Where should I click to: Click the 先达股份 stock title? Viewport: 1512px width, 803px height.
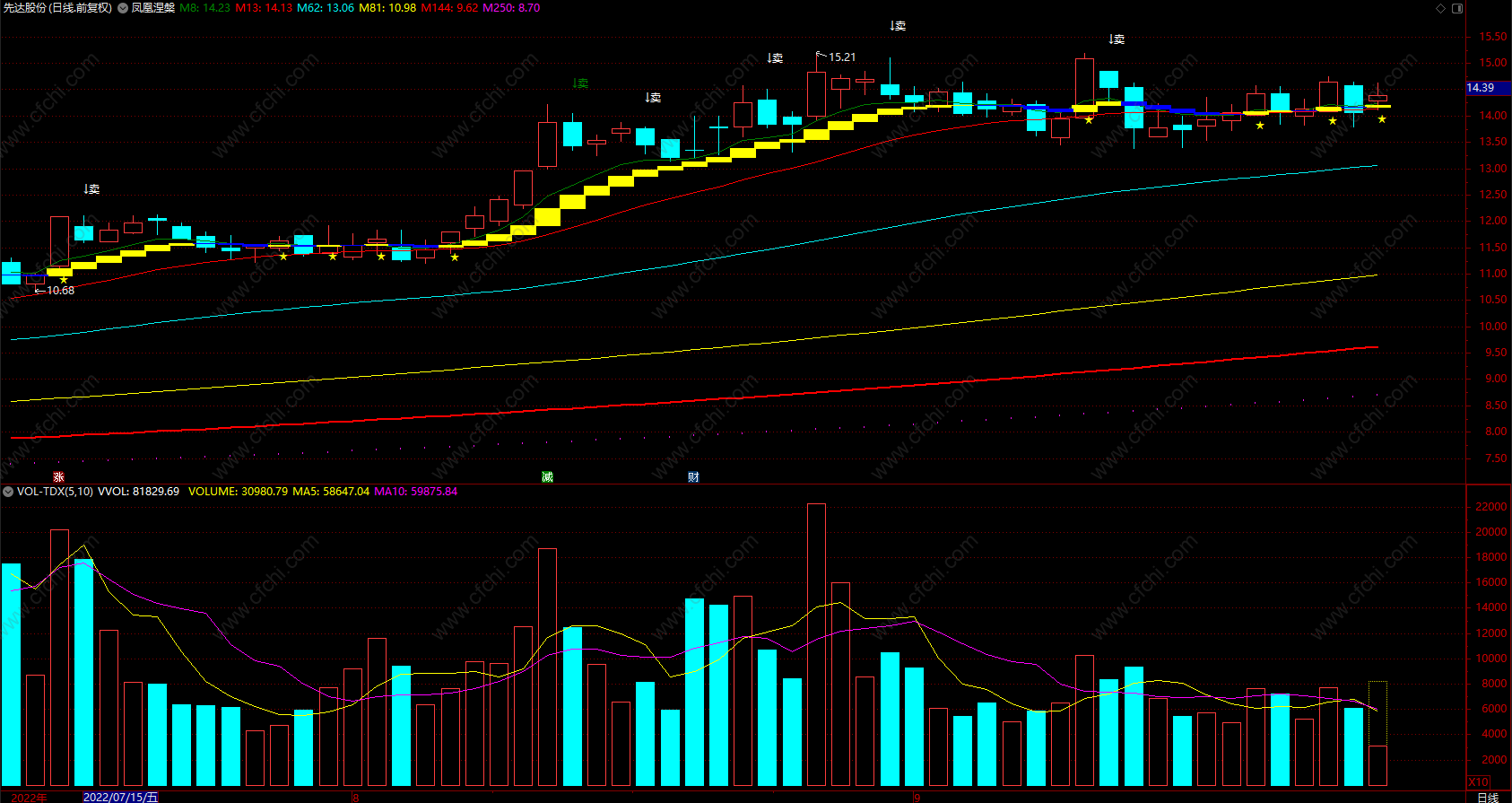click(x=57, y=8)
